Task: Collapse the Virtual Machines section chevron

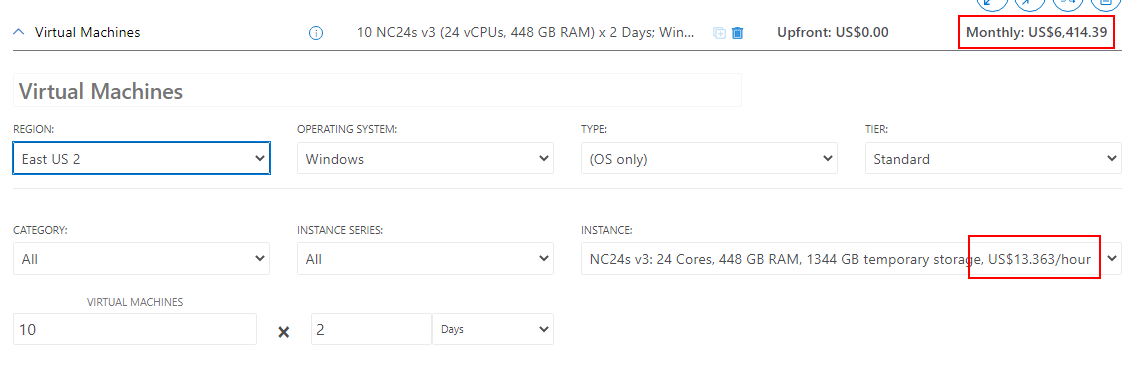Action: 20,33
